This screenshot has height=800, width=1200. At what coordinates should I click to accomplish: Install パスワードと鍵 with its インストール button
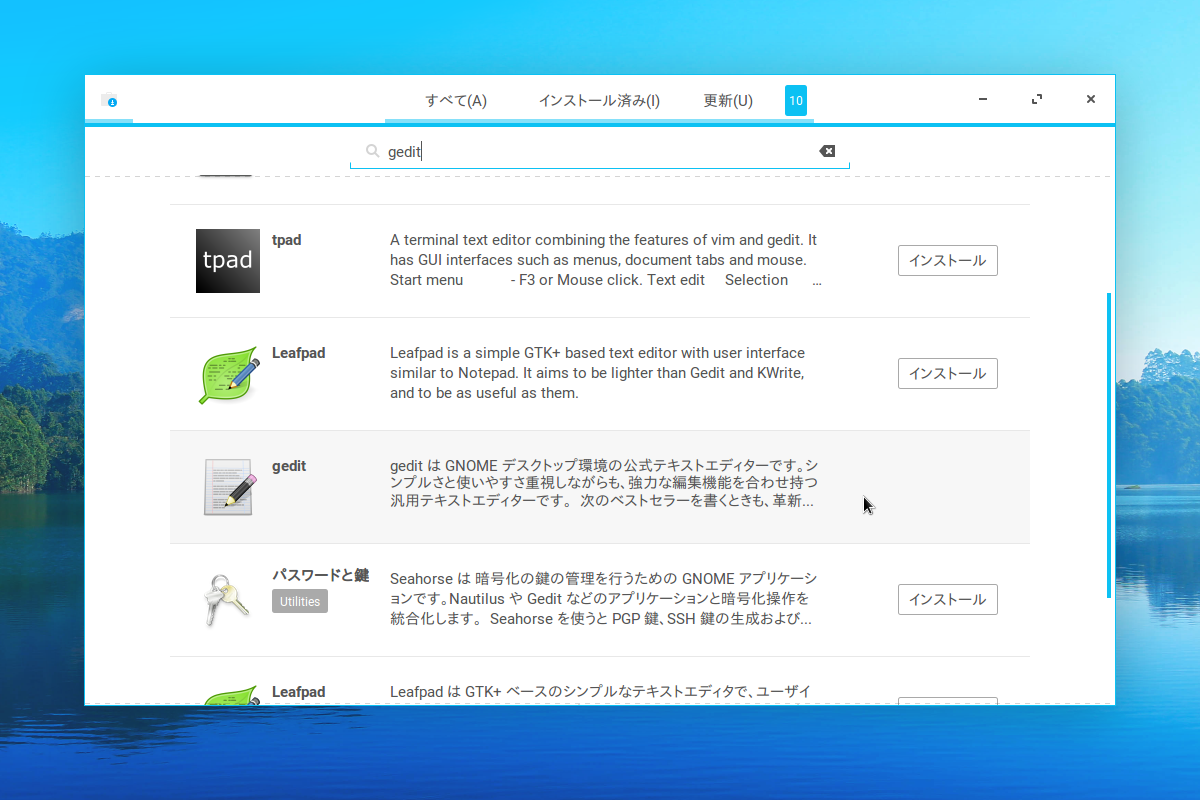947,600
